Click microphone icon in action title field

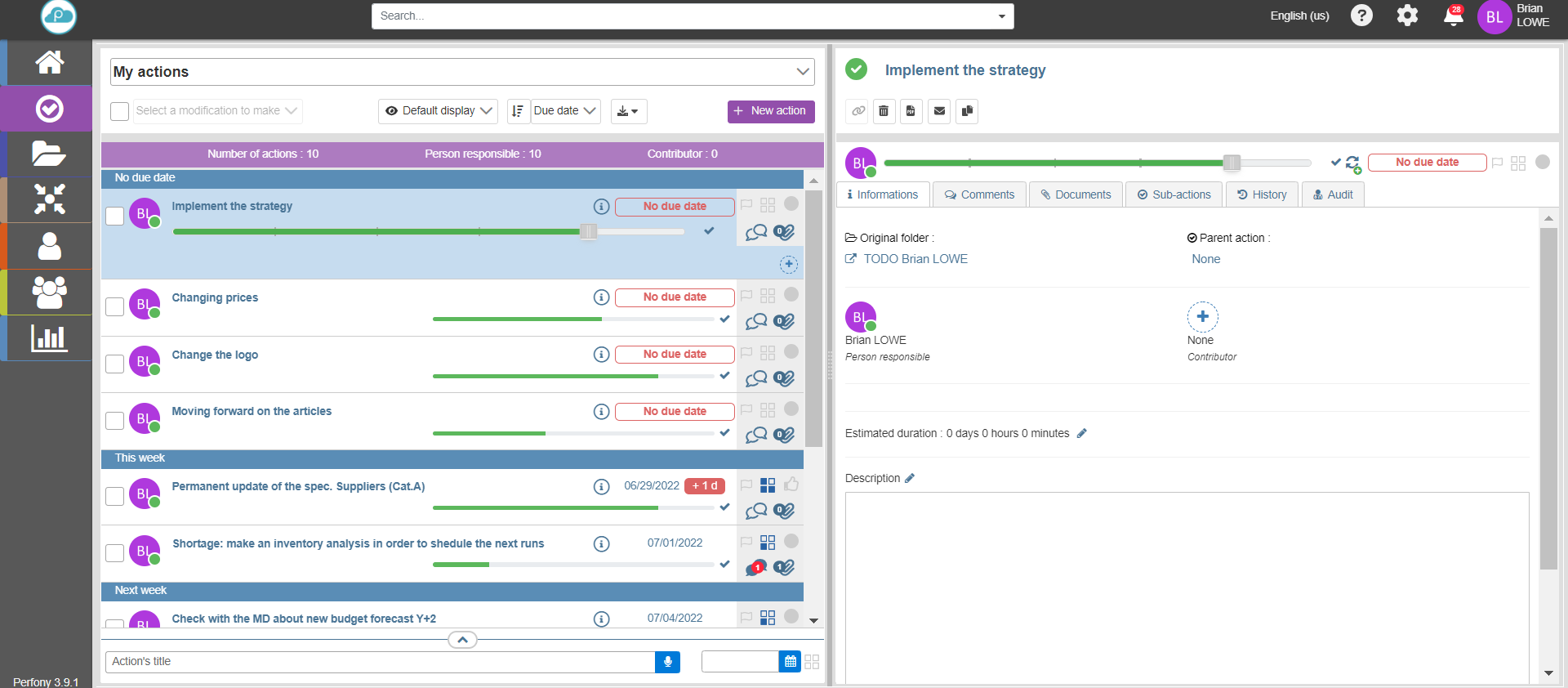pos(667,662)
